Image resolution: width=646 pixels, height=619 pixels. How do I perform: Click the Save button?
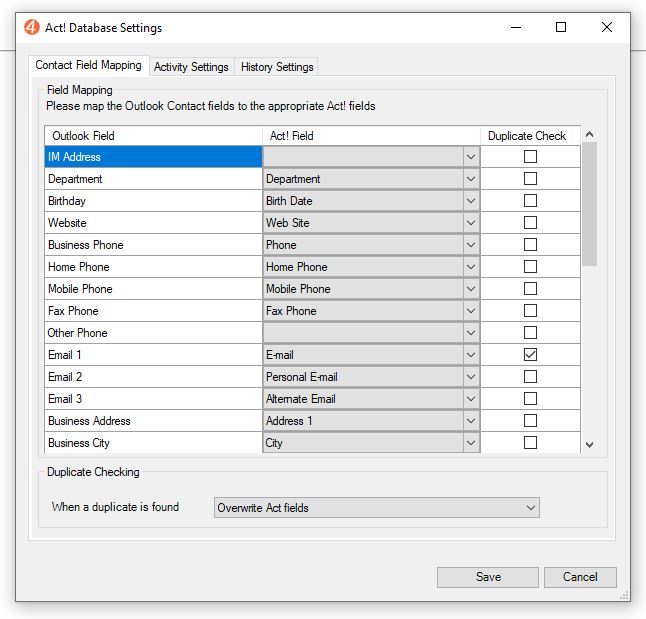(488, 577)
